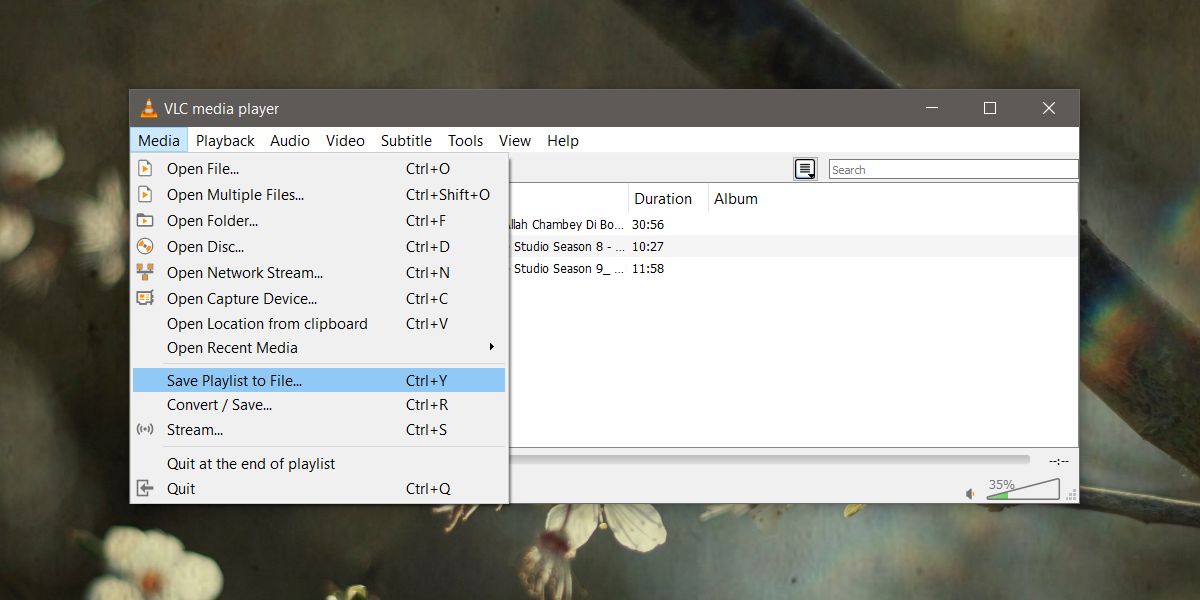
Task: Click the Open Capture Device icon
Action: 145,298
